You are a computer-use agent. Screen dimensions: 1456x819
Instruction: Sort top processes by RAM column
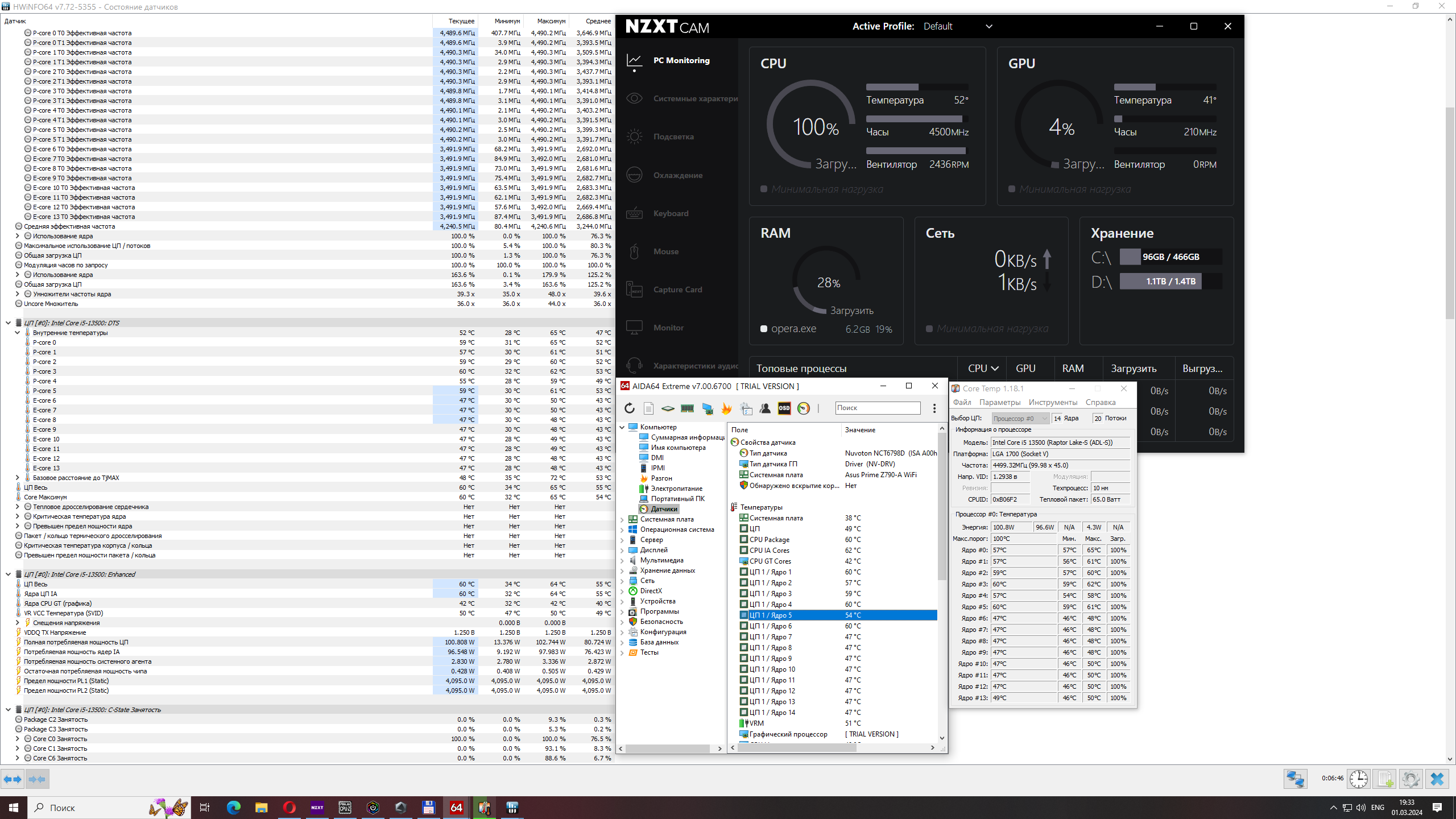point(1073,368)
